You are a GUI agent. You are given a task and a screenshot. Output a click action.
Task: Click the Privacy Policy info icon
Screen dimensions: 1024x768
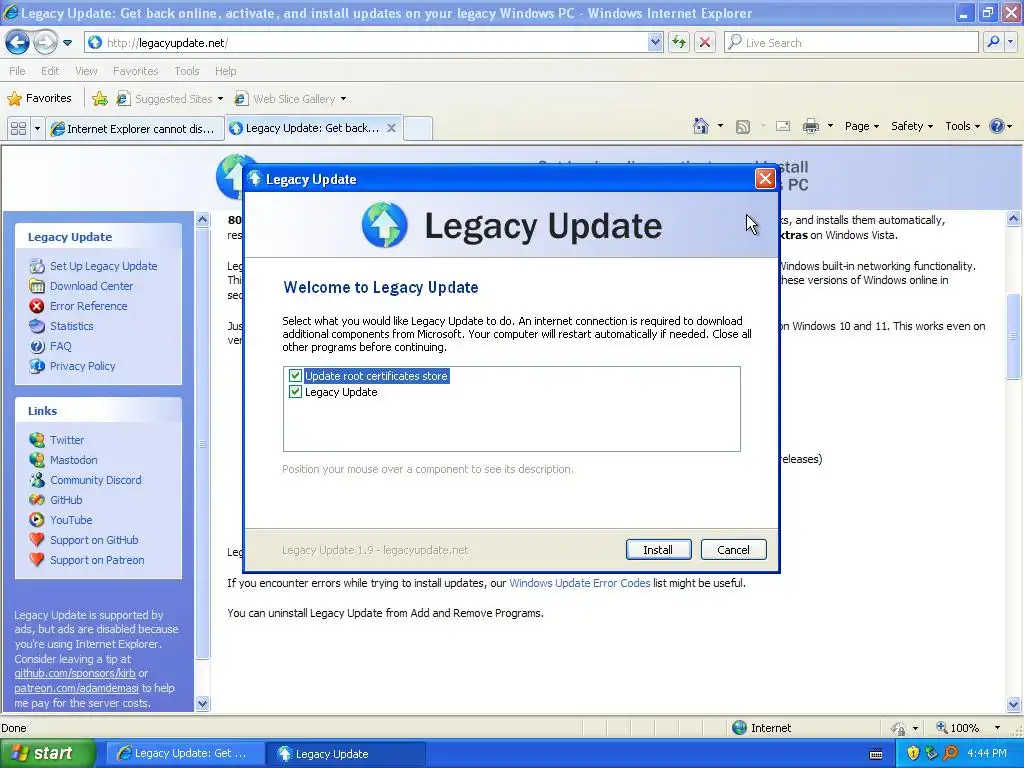click(x=37, y=366)
